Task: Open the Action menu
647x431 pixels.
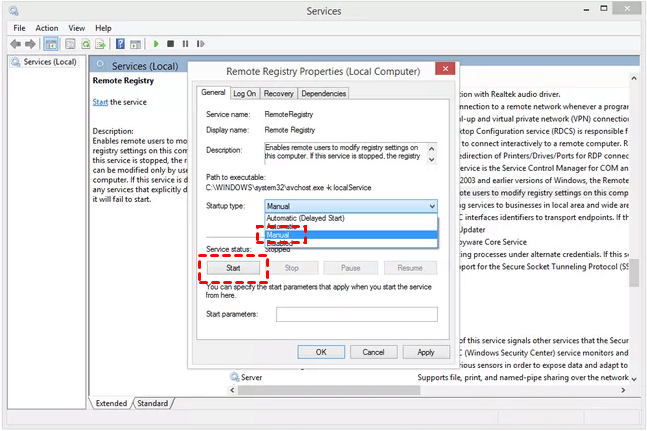Action: pos(47,28)
